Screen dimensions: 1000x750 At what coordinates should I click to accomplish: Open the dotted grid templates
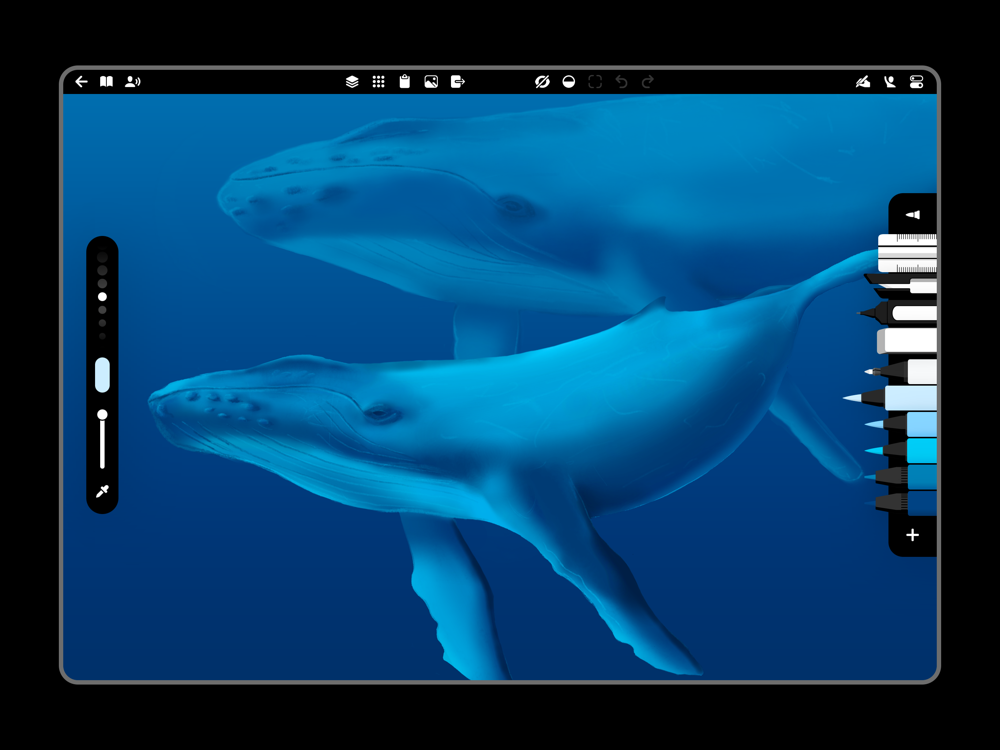click(x=378, y=82)
